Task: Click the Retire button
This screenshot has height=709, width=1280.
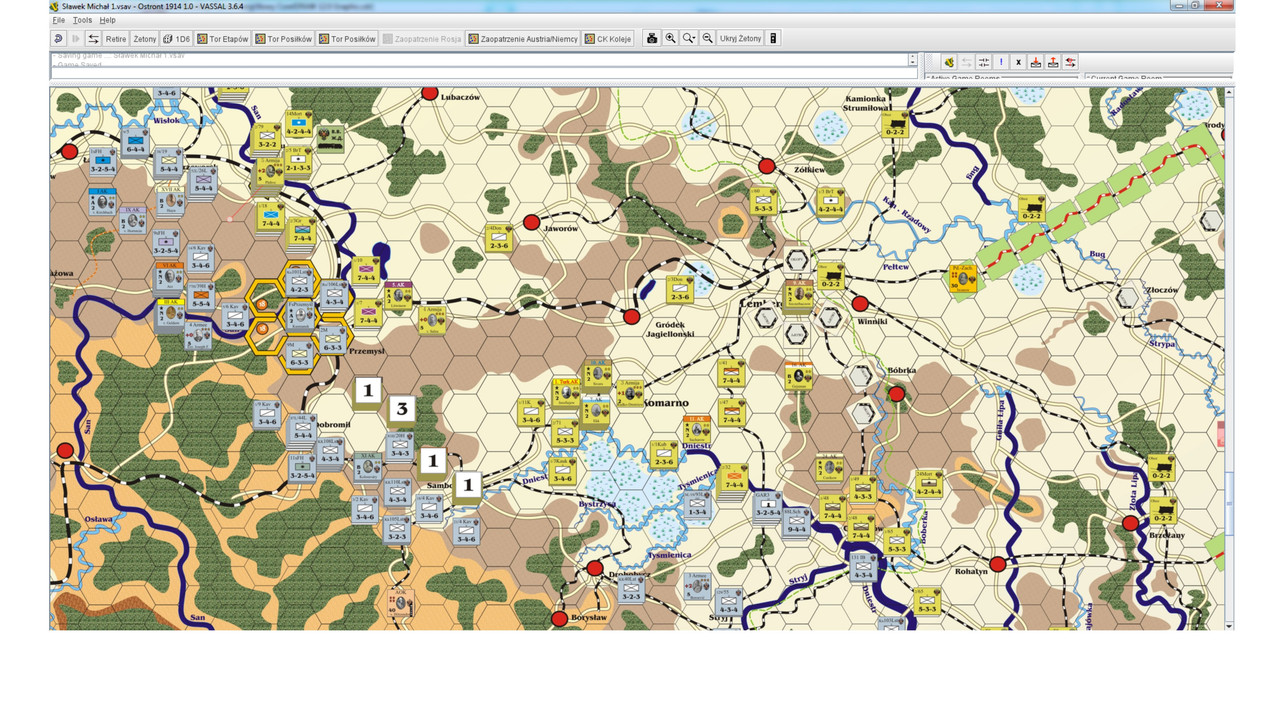Action: point(116,38)
